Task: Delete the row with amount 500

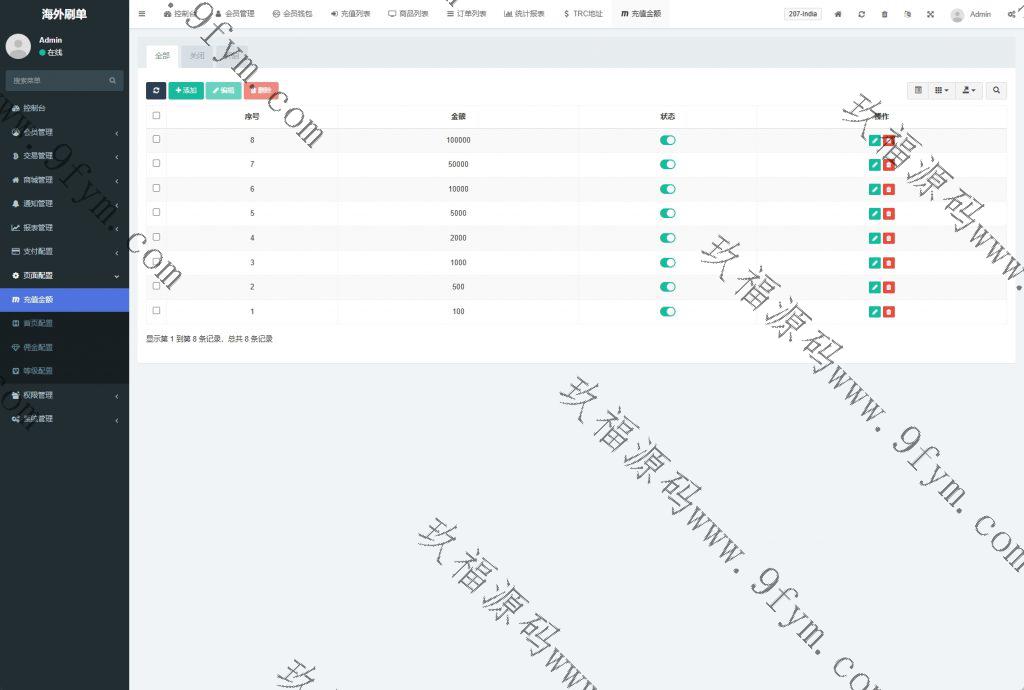Action: coord(889,287)
